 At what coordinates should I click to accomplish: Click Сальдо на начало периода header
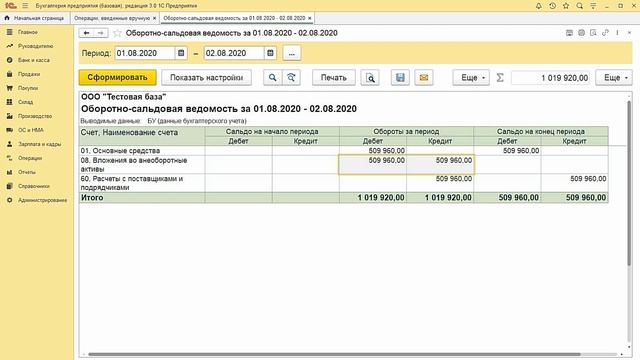click(x=272, y=131)
